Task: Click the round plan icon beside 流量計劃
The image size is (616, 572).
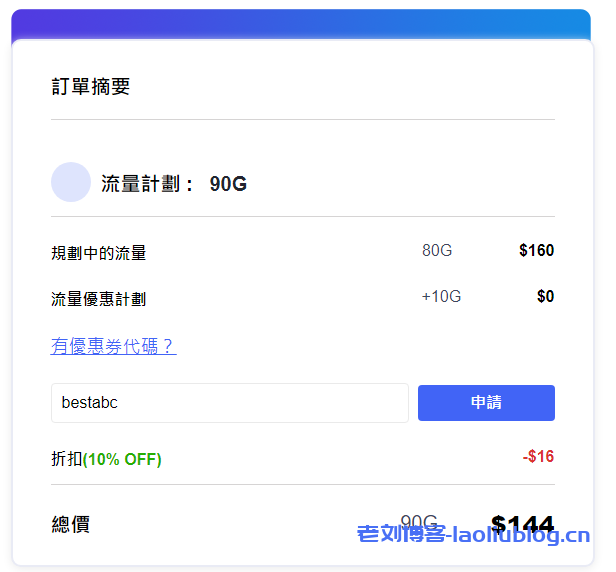Action: pyautogui.click(x=71, y=182)
